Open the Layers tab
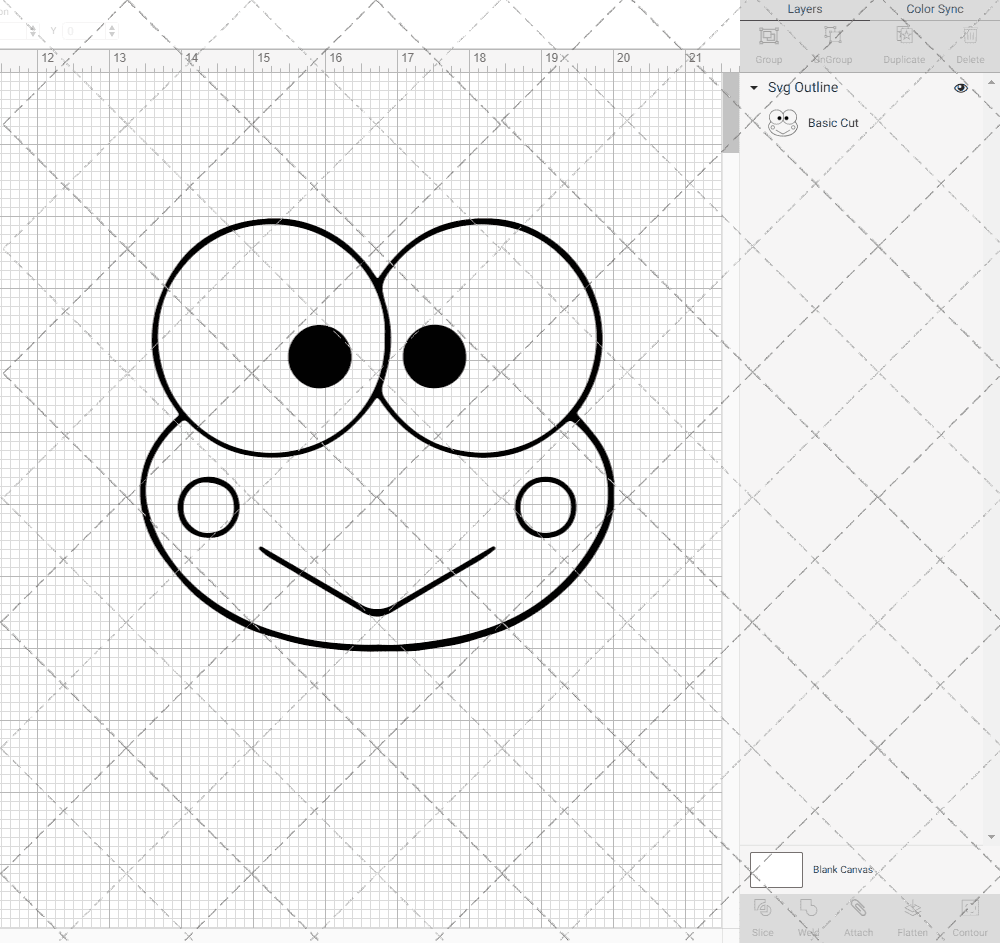This screenshot has height=943, width=1000. tap(804, 9)
